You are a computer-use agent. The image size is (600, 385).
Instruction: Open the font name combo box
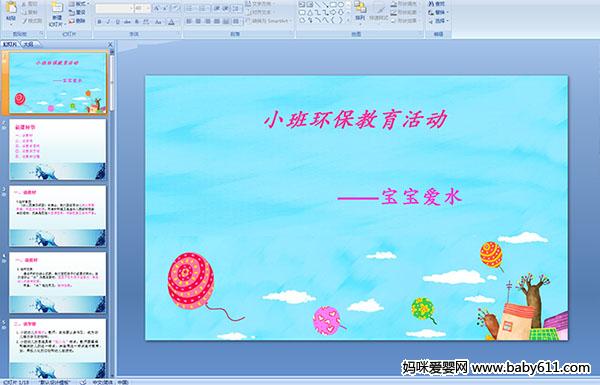(x=114, y=8)
